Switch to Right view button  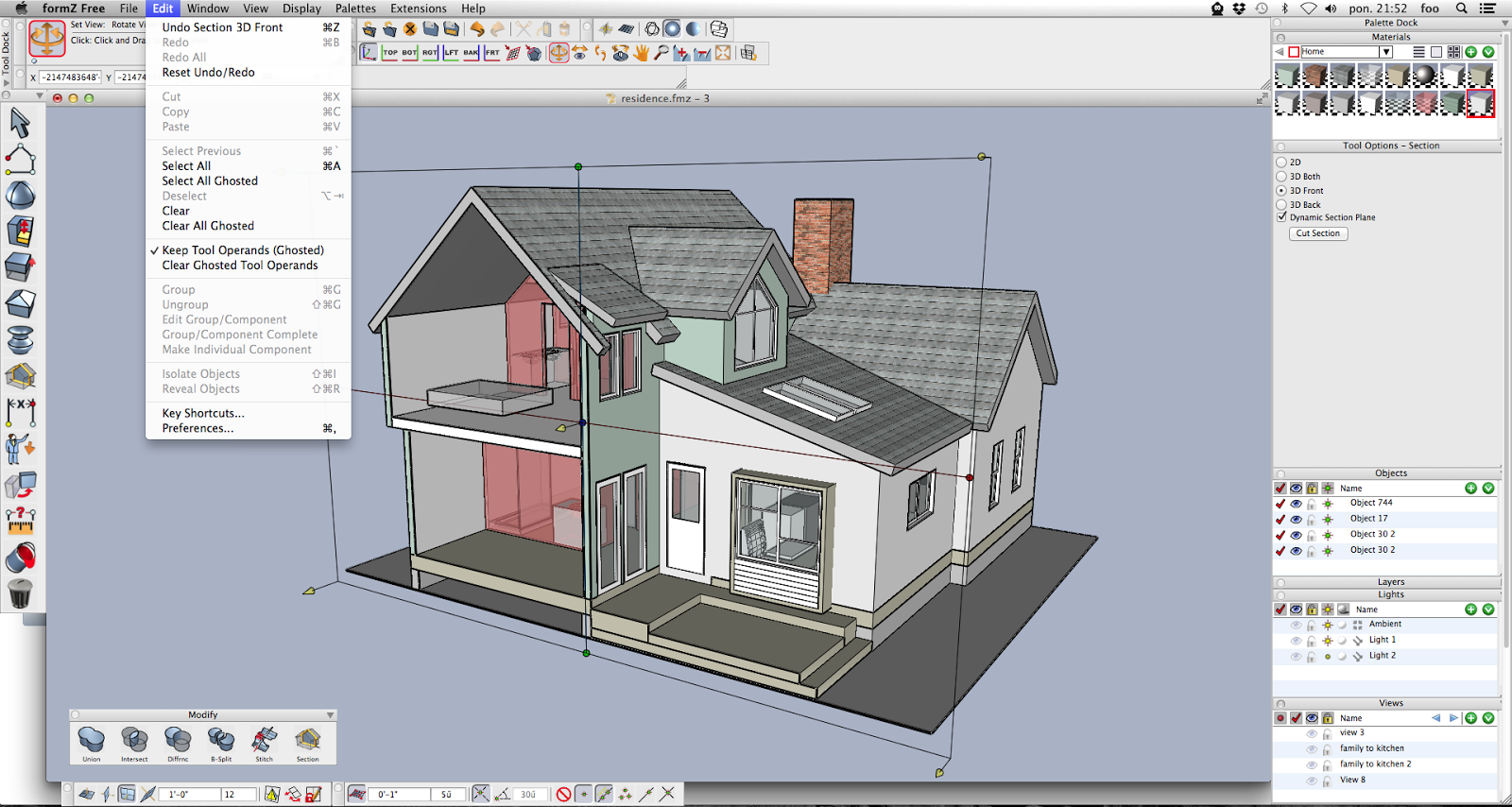tap(430, 53)
